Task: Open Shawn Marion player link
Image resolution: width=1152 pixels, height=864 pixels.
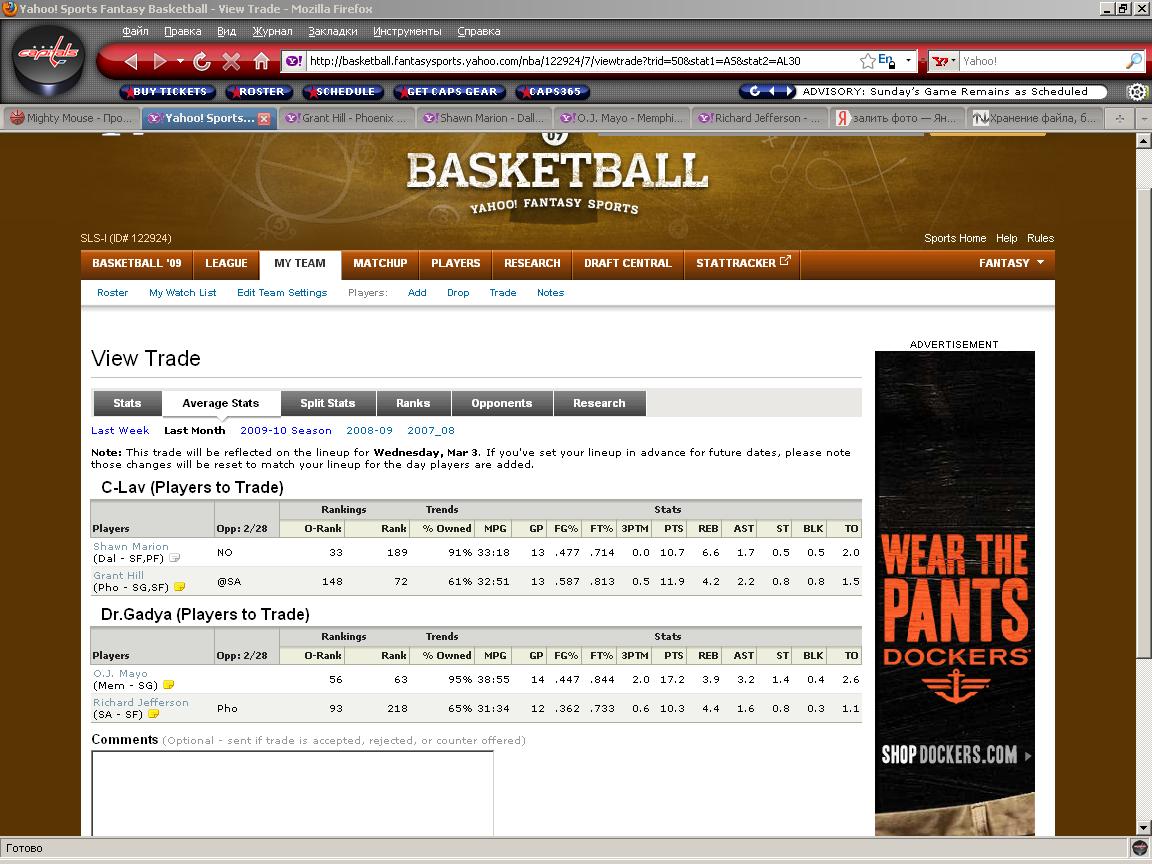Action: [131, 547]
